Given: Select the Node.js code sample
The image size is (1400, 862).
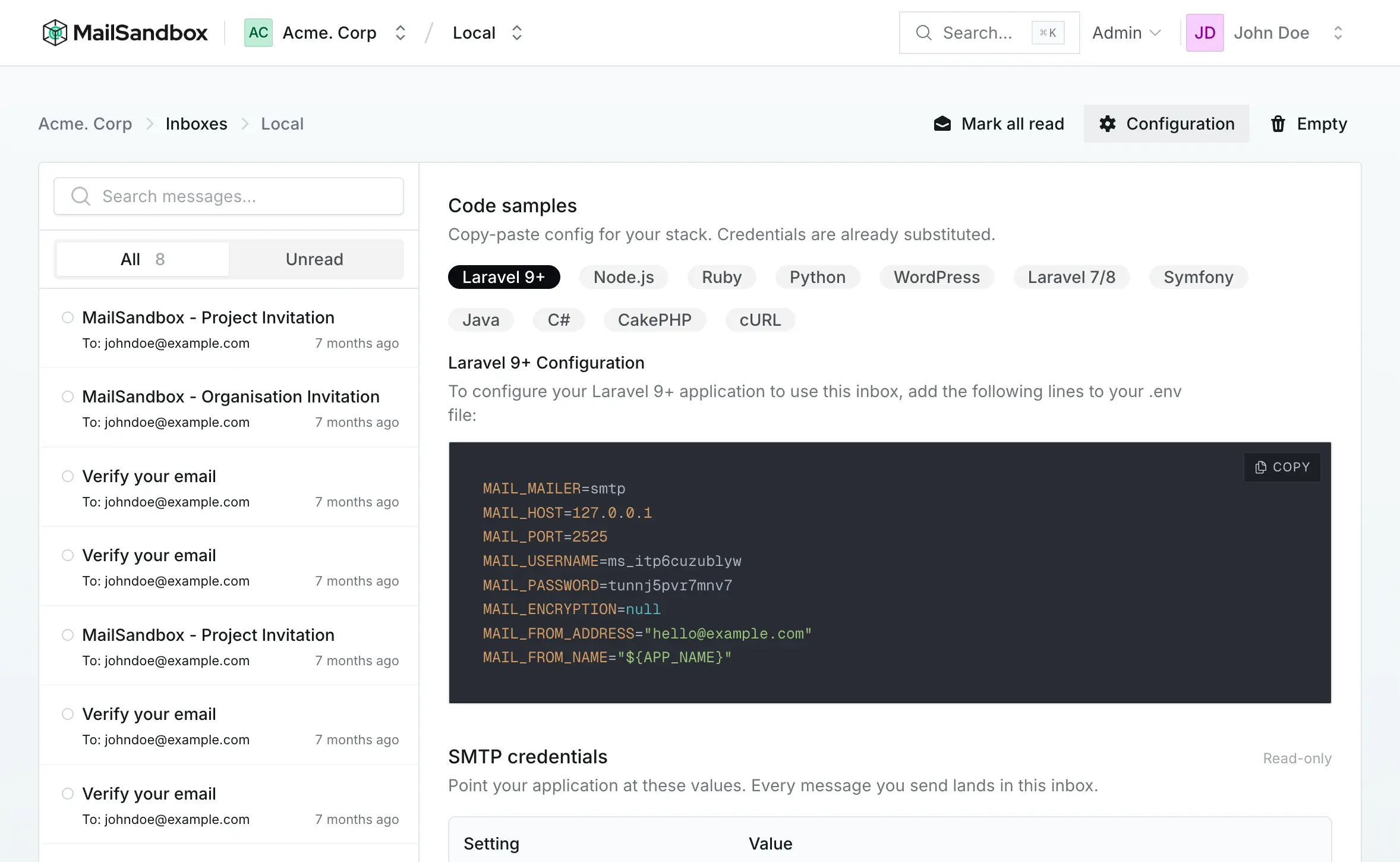Looking at the screenshot, I should (623, 277).
